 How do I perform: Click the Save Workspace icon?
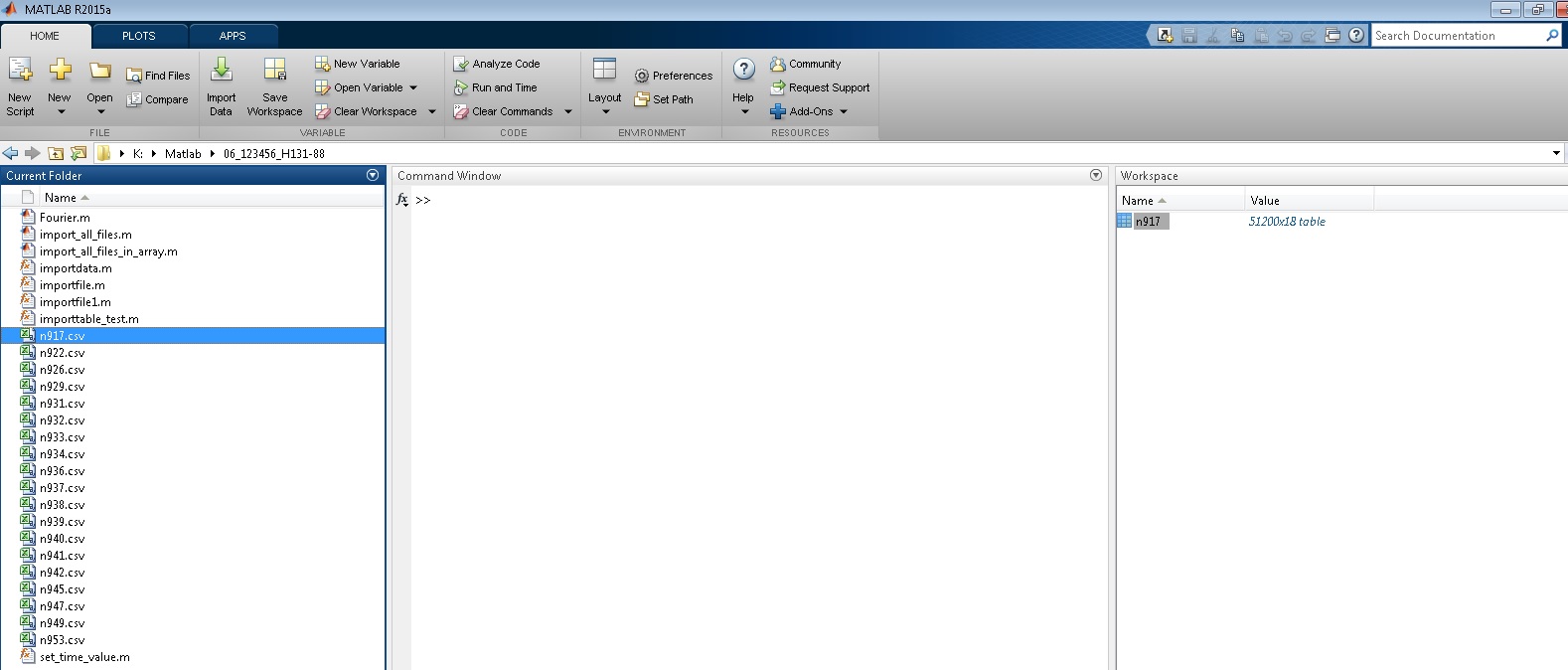tap(274, 71)
